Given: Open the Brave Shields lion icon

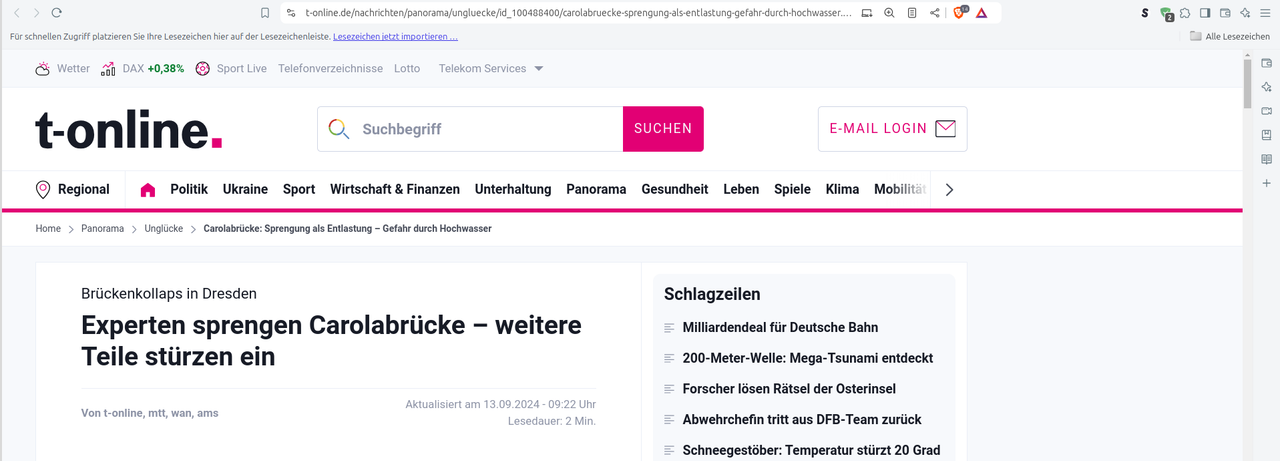Looking at the screenshot, I should [x=960, y=13].
